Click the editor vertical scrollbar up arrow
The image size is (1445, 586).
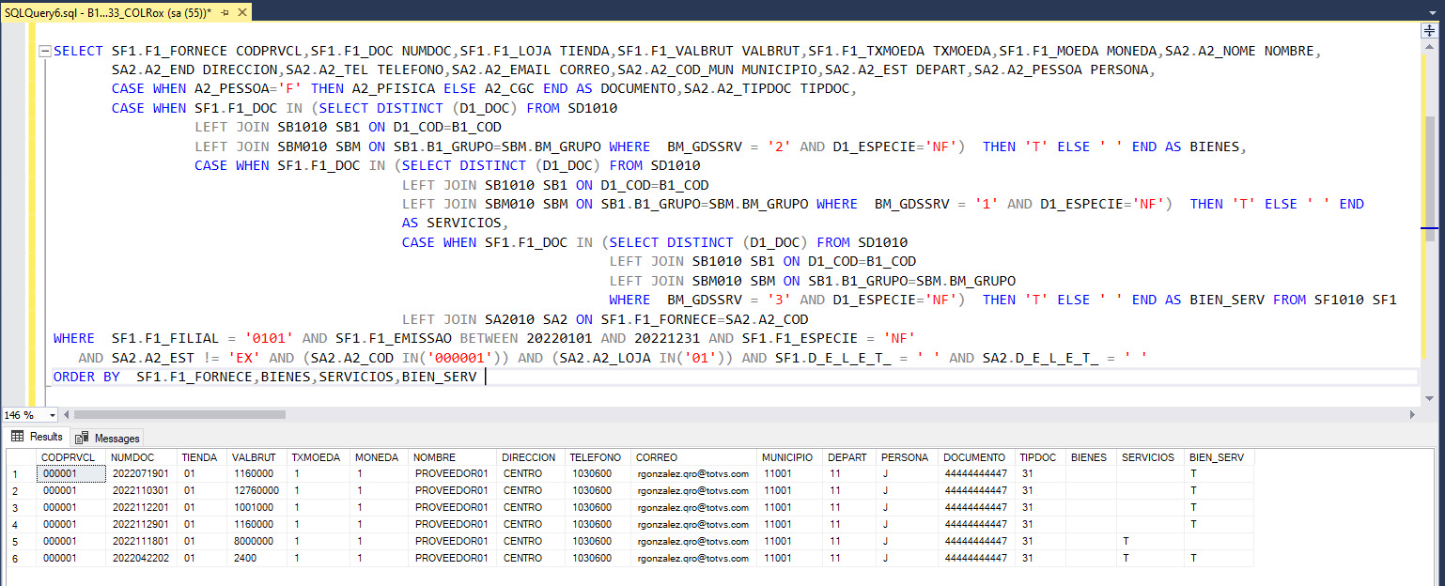coord(1429,46)
